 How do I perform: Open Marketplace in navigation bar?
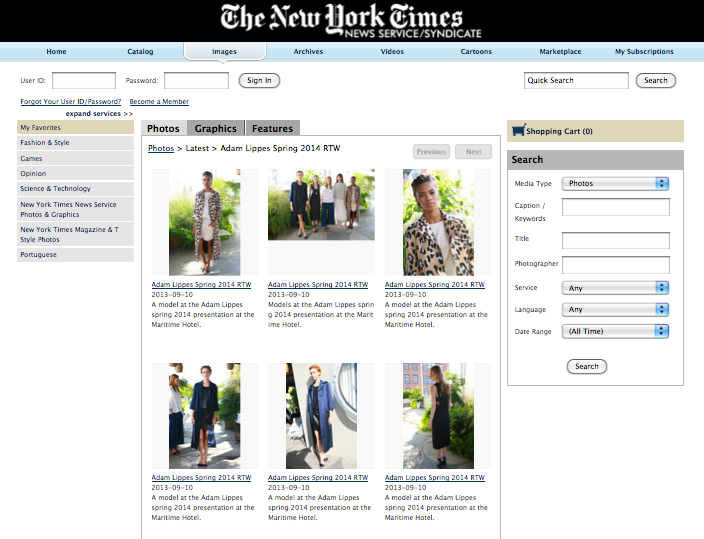[560, 52]
